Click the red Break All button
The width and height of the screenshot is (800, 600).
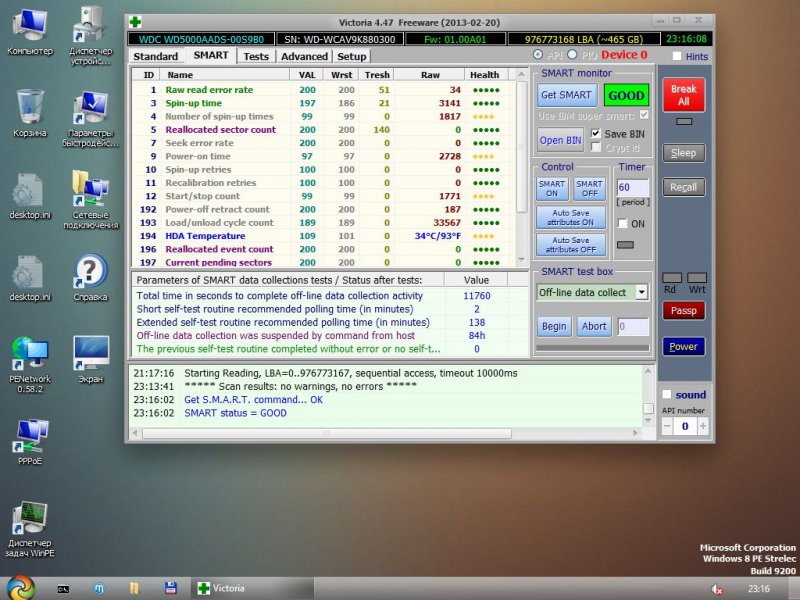click(684, 95)
